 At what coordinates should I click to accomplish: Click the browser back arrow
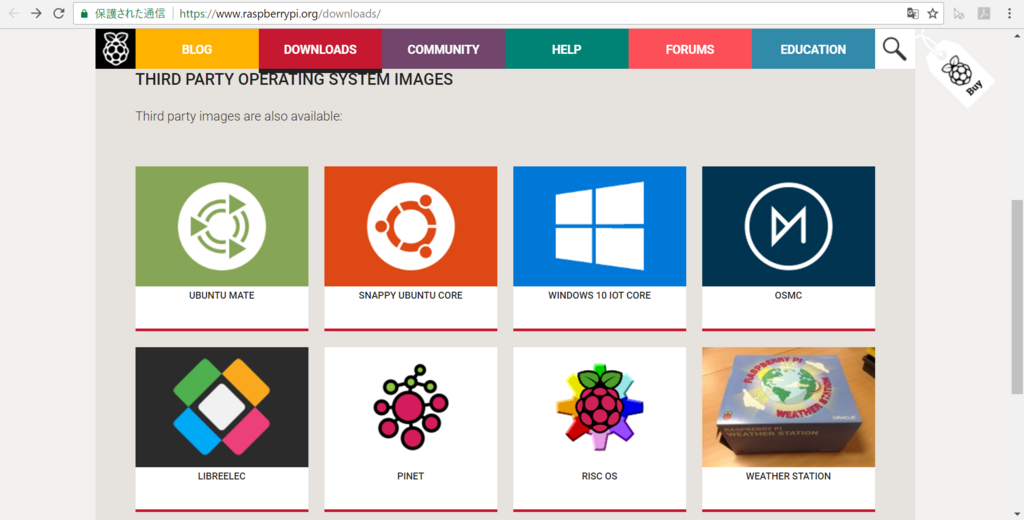pyautogui.click(x=13, y=13)
